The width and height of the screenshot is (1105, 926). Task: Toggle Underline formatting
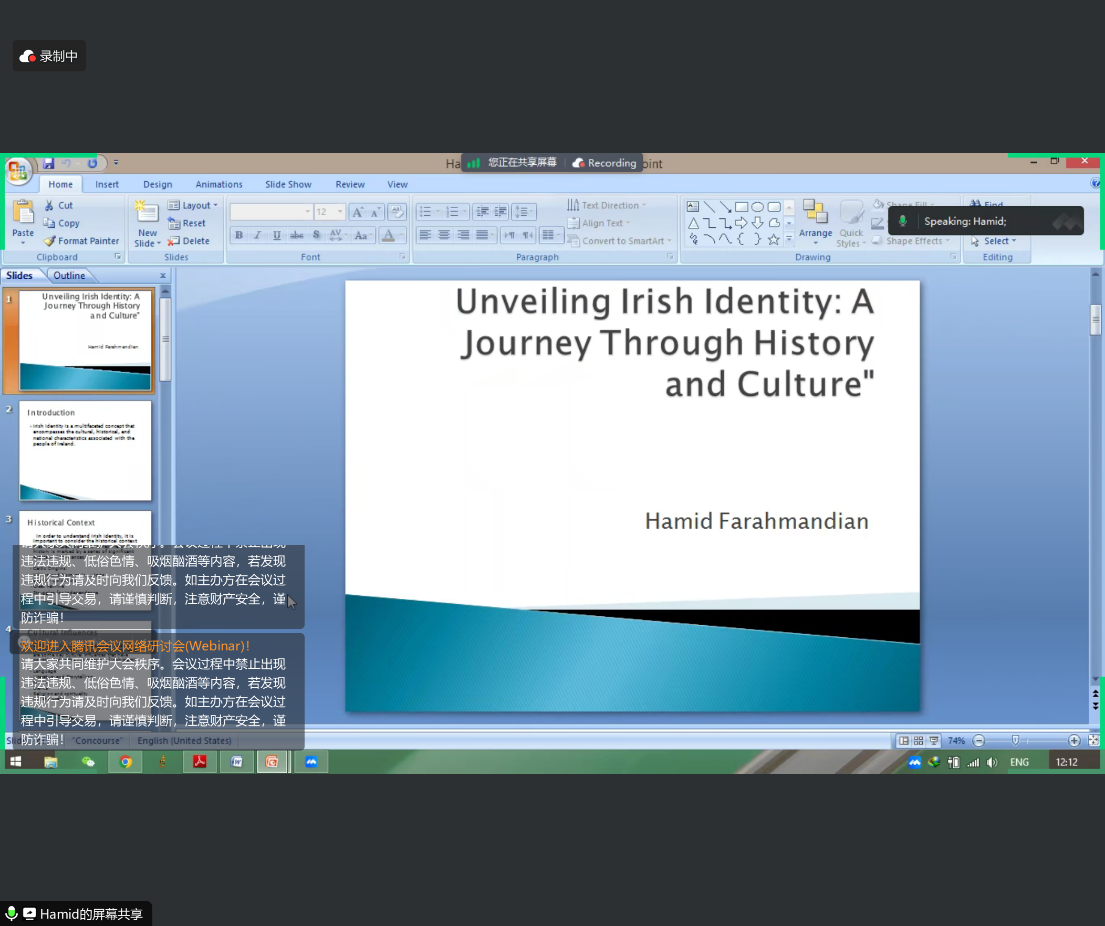[x=276, y=235]
